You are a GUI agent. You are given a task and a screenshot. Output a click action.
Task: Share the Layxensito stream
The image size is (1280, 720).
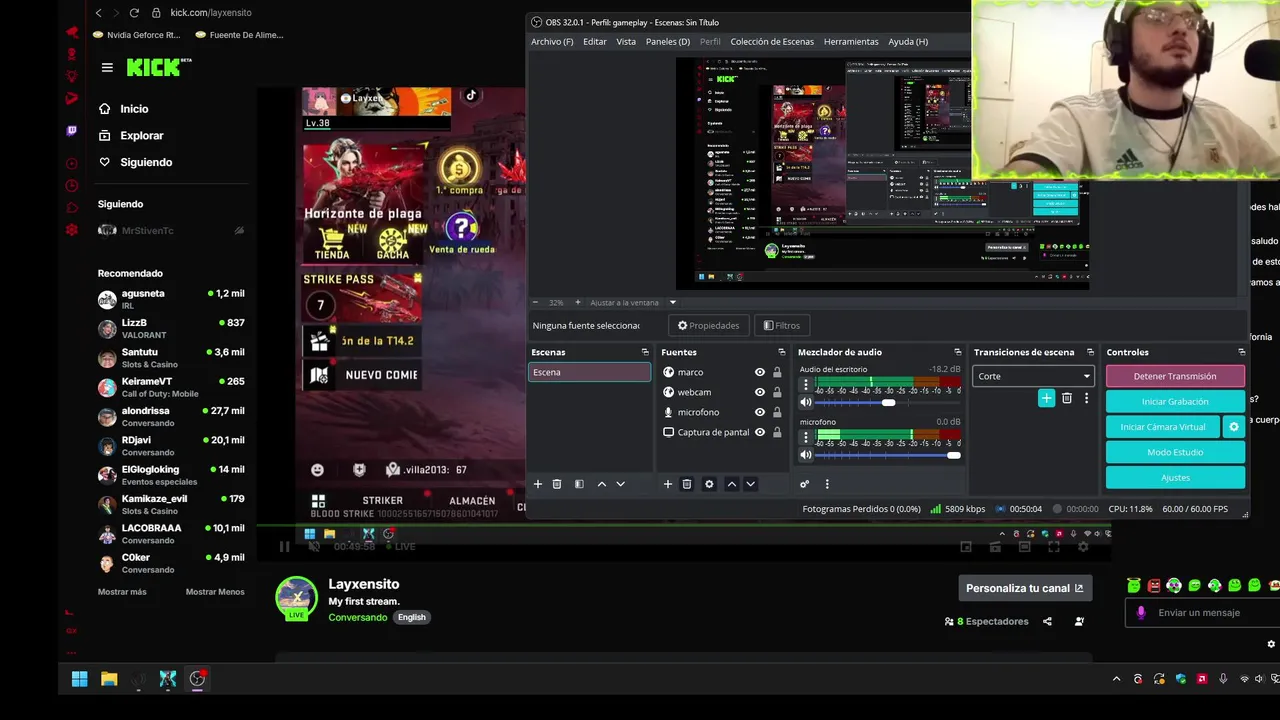pos(1047,621)
